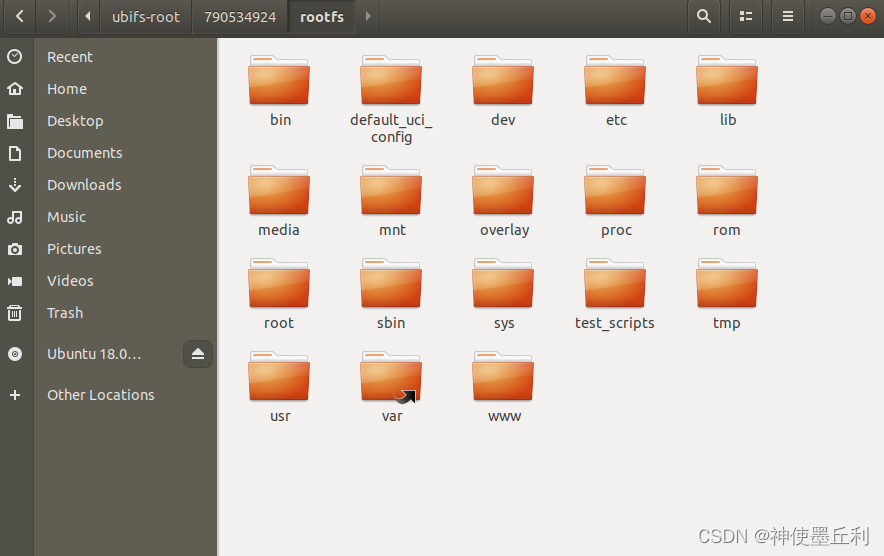Minimize the file manager window
The height and width of the screenshot is (556, 884).
(x=828, y=16)
